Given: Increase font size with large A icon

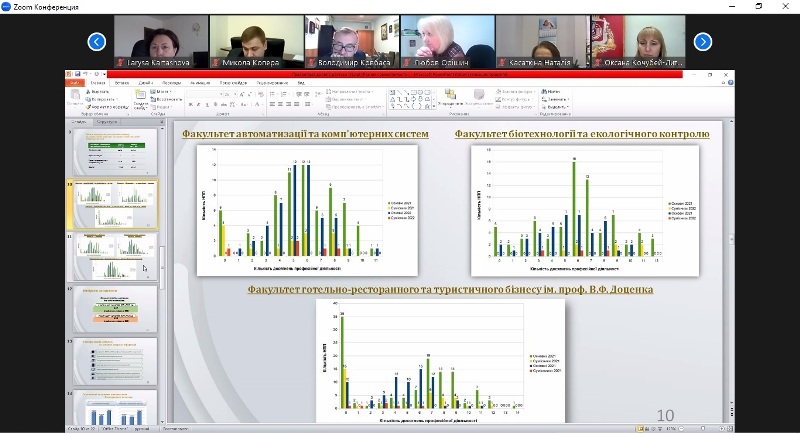Looking at the screenshot, I should [x=242, y=94].
